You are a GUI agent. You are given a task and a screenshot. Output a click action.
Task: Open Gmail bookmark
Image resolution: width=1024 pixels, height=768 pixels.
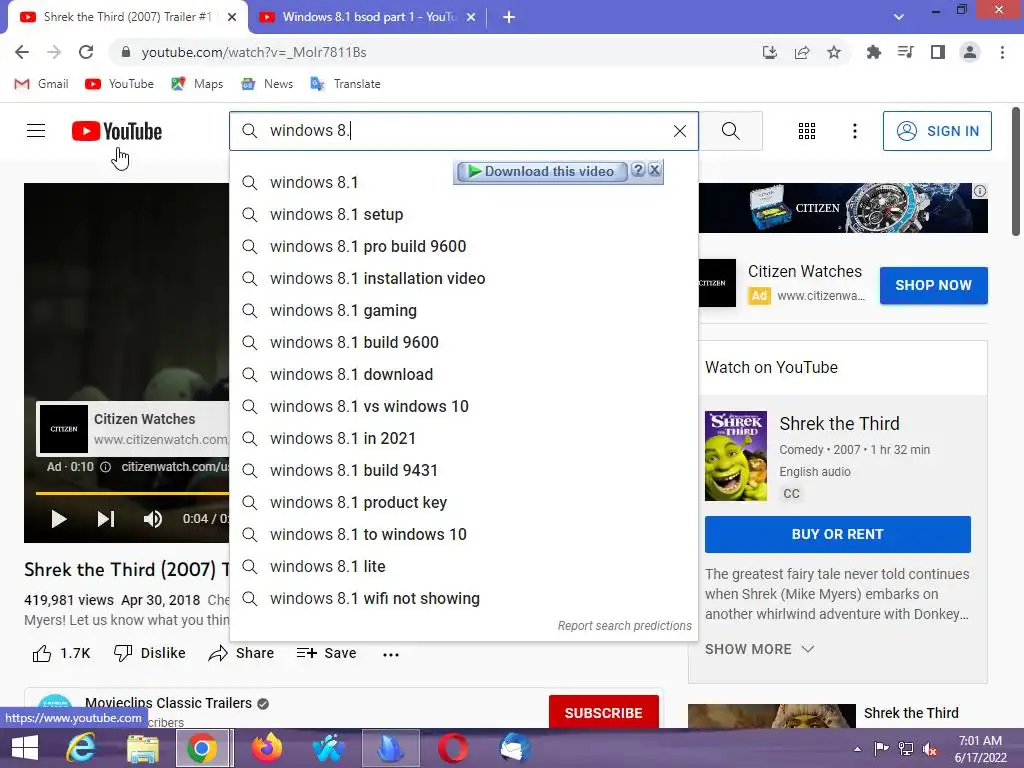click(x=41, y=84)
